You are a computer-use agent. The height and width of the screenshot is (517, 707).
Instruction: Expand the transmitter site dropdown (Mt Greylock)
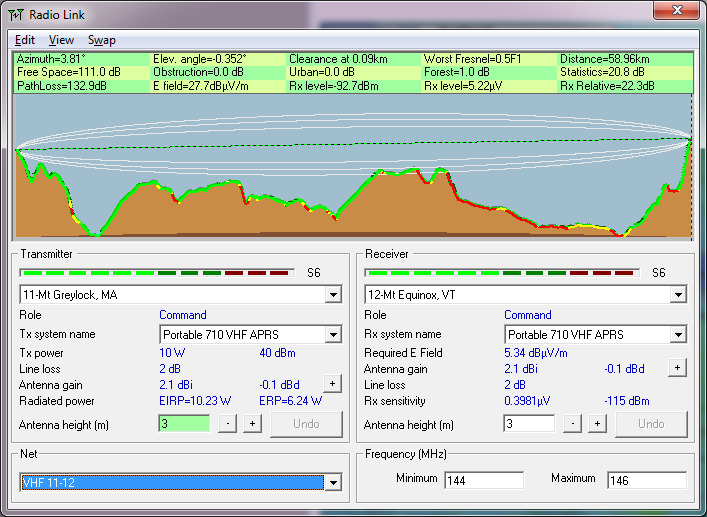(333, 295)
